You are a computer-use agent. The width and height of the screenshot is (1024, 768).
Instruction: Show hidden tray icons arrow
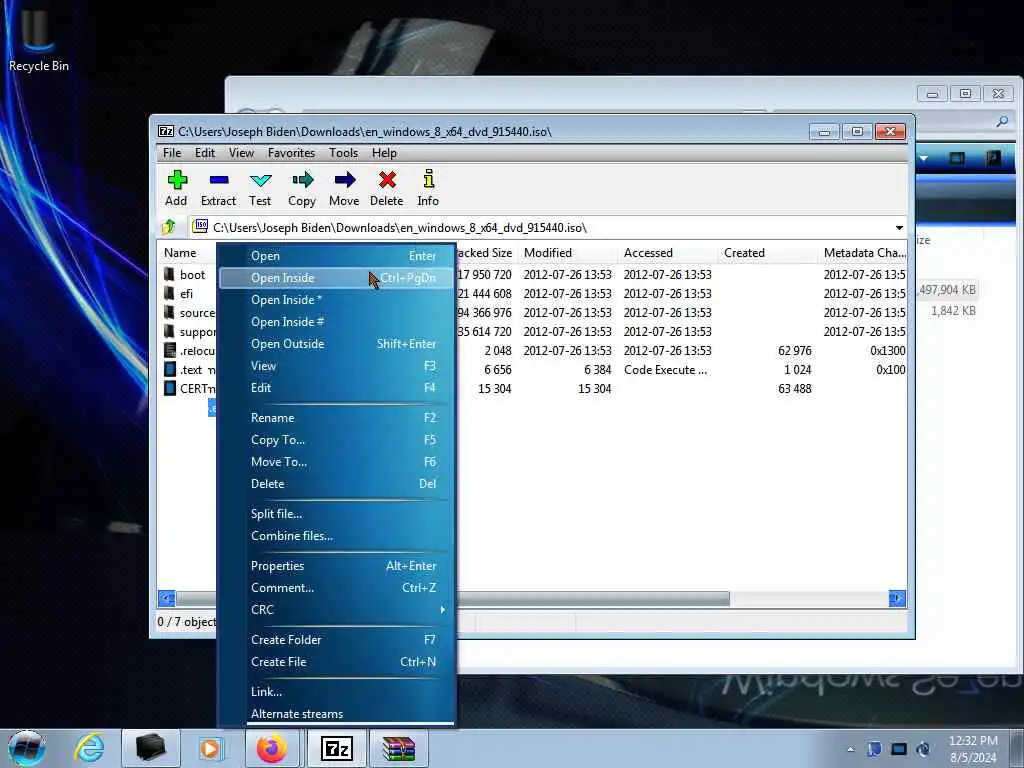[850, 749]
